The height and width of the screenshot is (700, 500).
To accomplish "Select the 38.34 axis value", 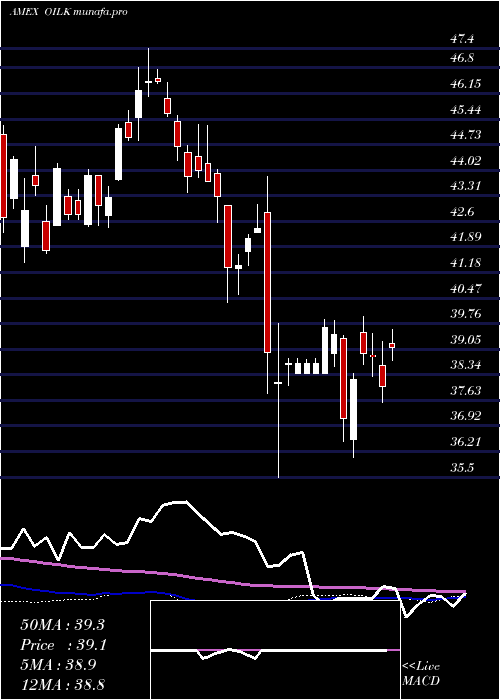I will tap(465, 365).
